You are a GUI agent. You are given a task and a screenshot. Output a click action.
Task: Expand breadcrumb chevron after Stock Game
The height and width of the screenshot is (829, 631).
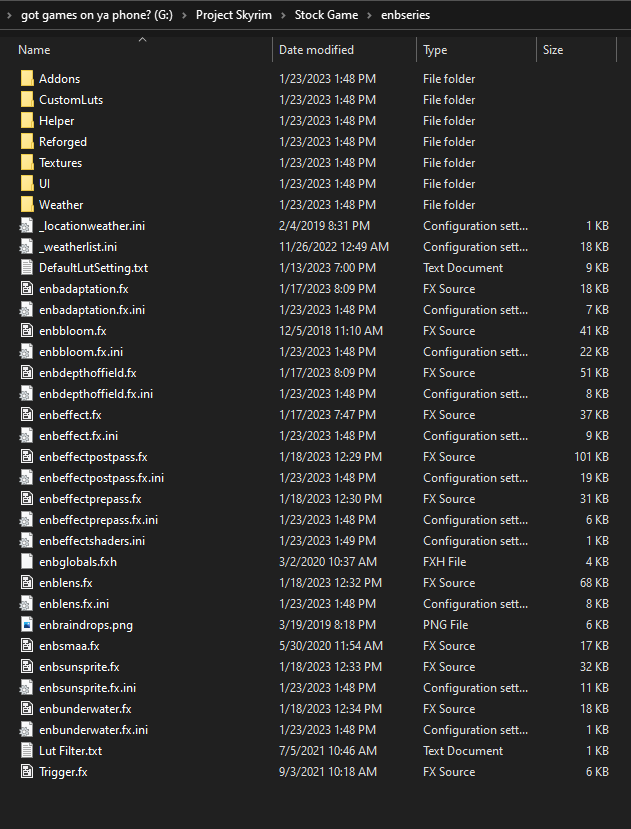point(369,15)
